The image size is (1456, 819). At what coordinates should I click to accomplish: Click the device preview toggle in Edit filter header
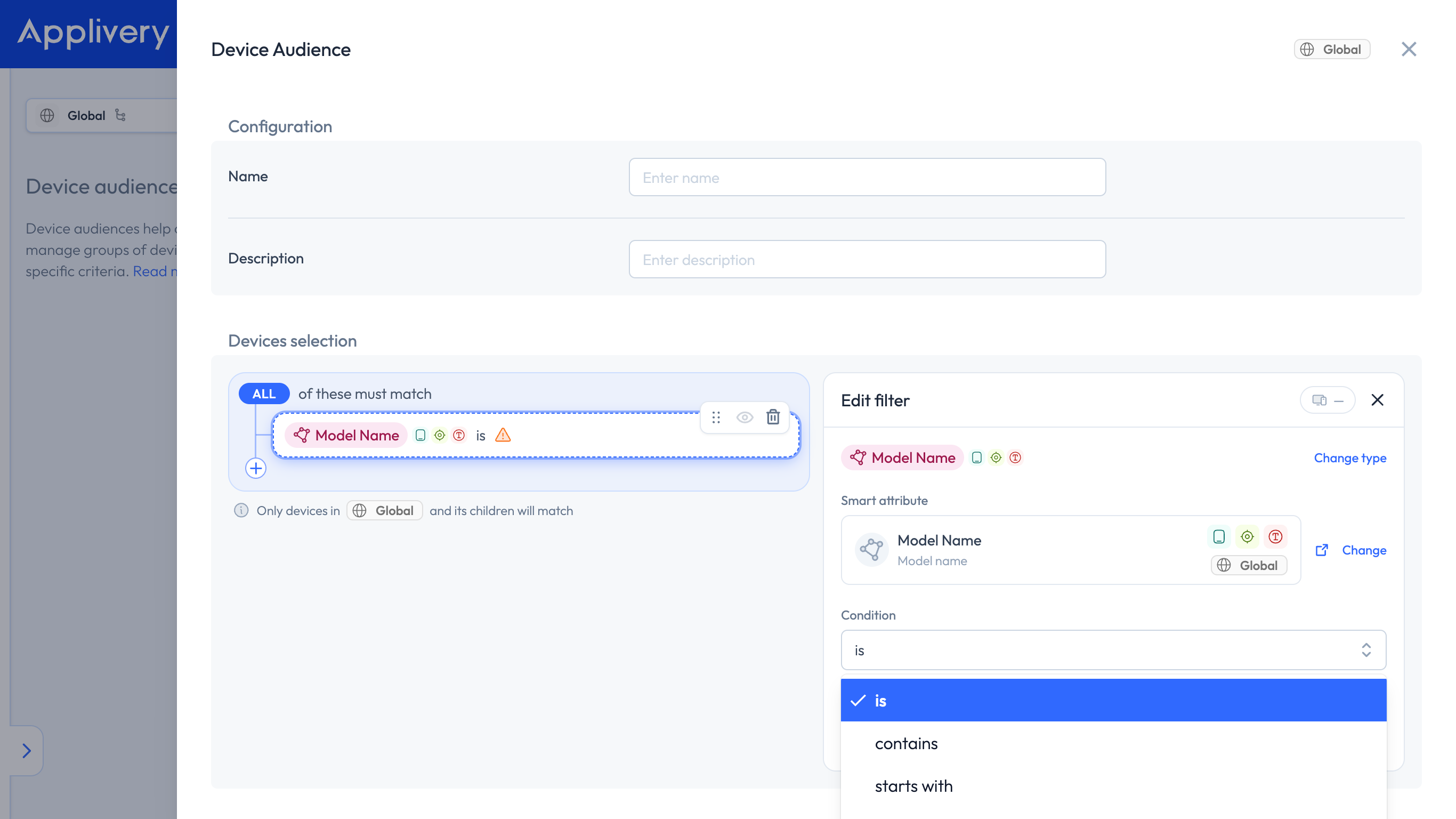(1327, 400)
